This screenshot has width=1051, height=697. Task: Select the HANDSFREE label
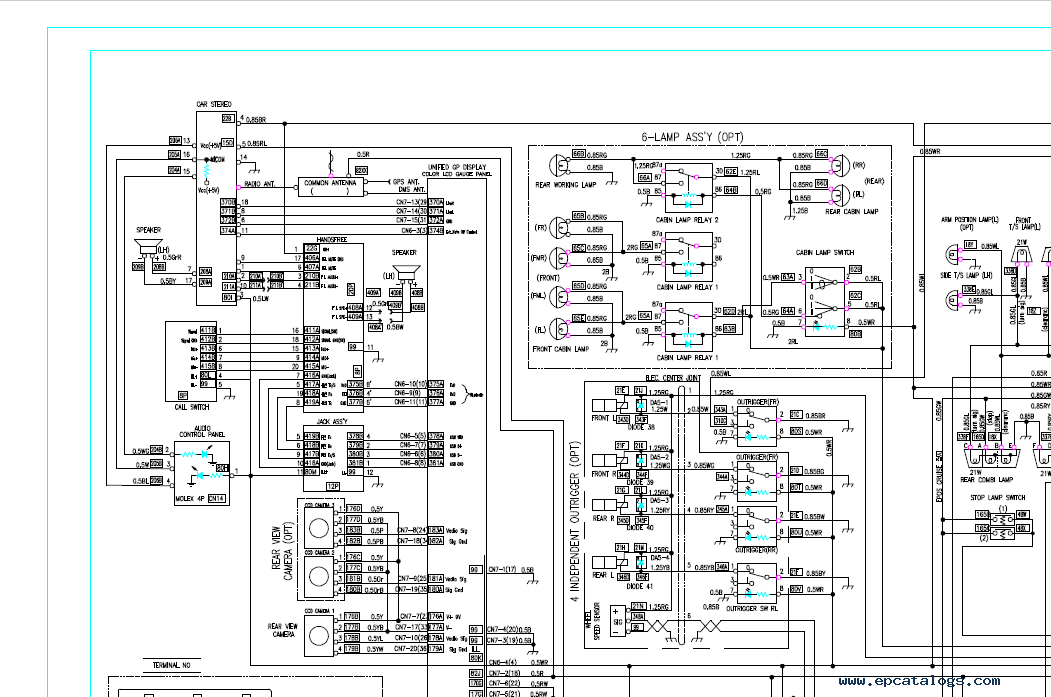(330, 239)
